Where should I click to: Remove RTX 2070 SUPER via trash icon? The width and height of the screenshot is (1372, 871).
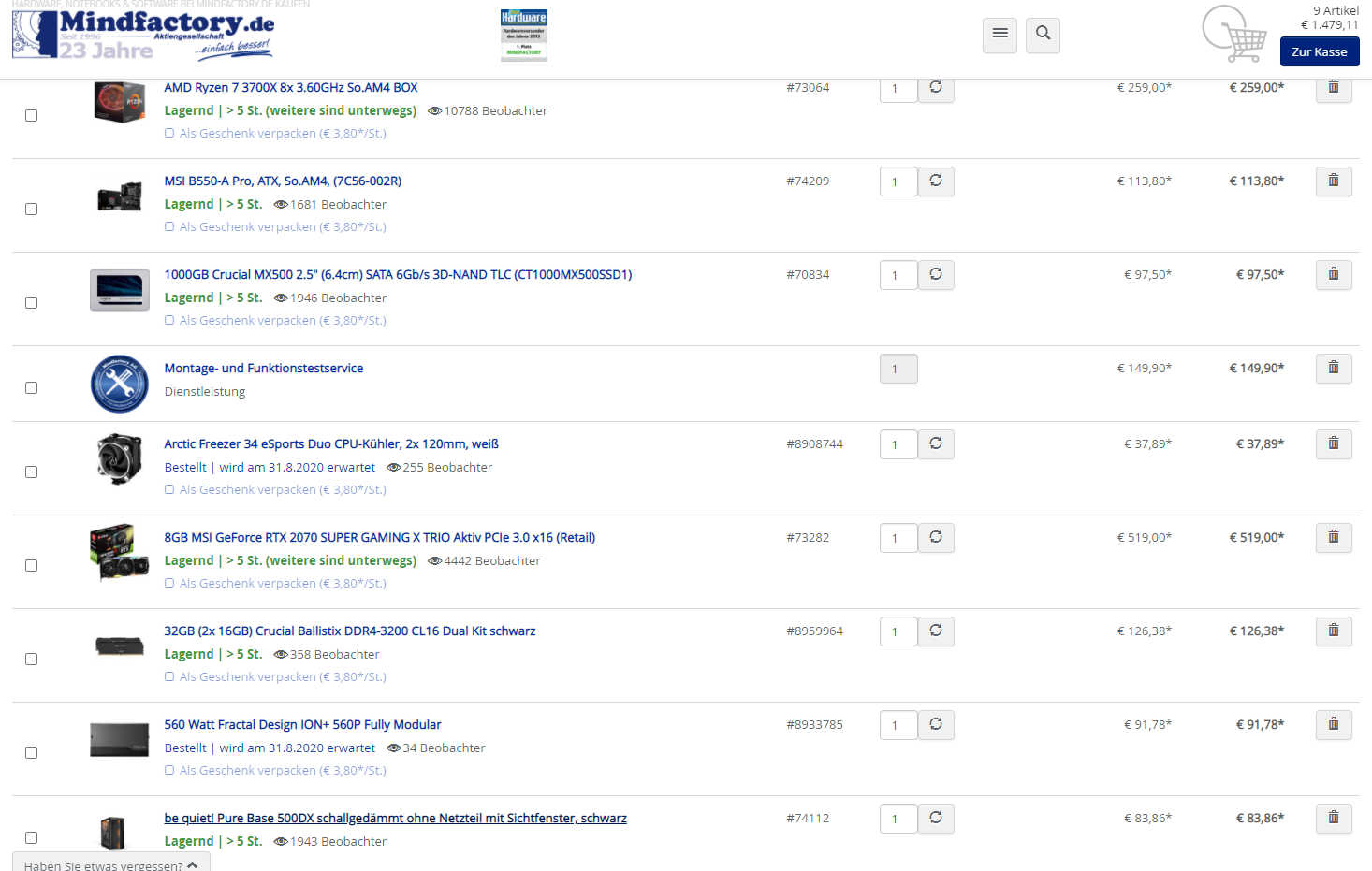1334,537
